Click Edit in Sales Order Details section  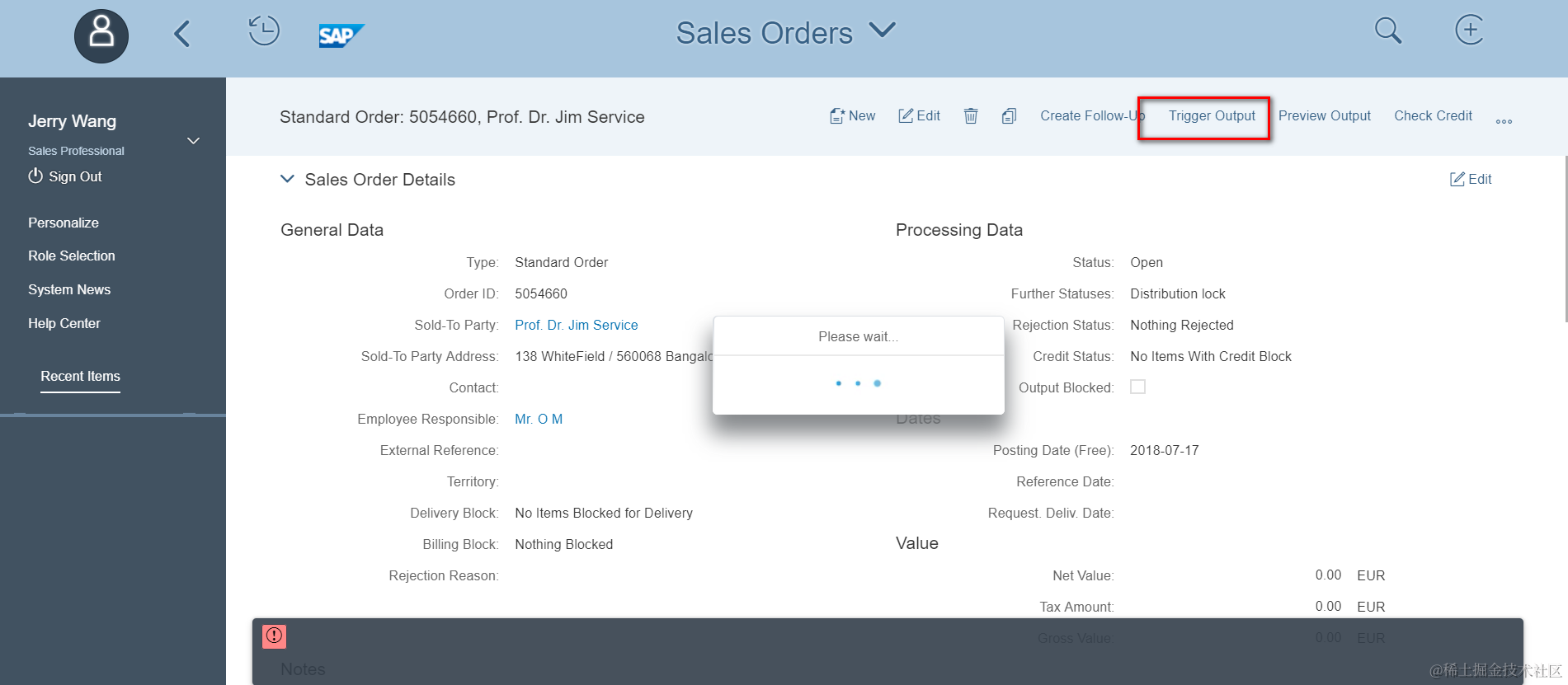(1471, 179)
